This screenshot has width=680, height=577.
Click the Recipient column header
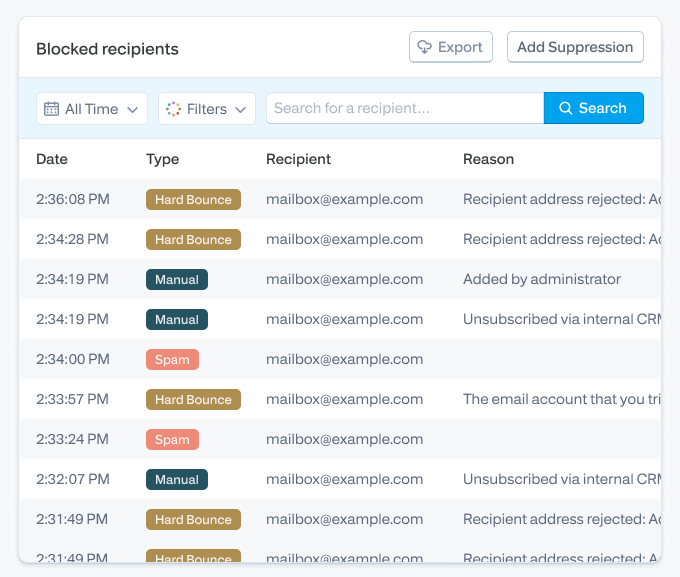[298, 159]
